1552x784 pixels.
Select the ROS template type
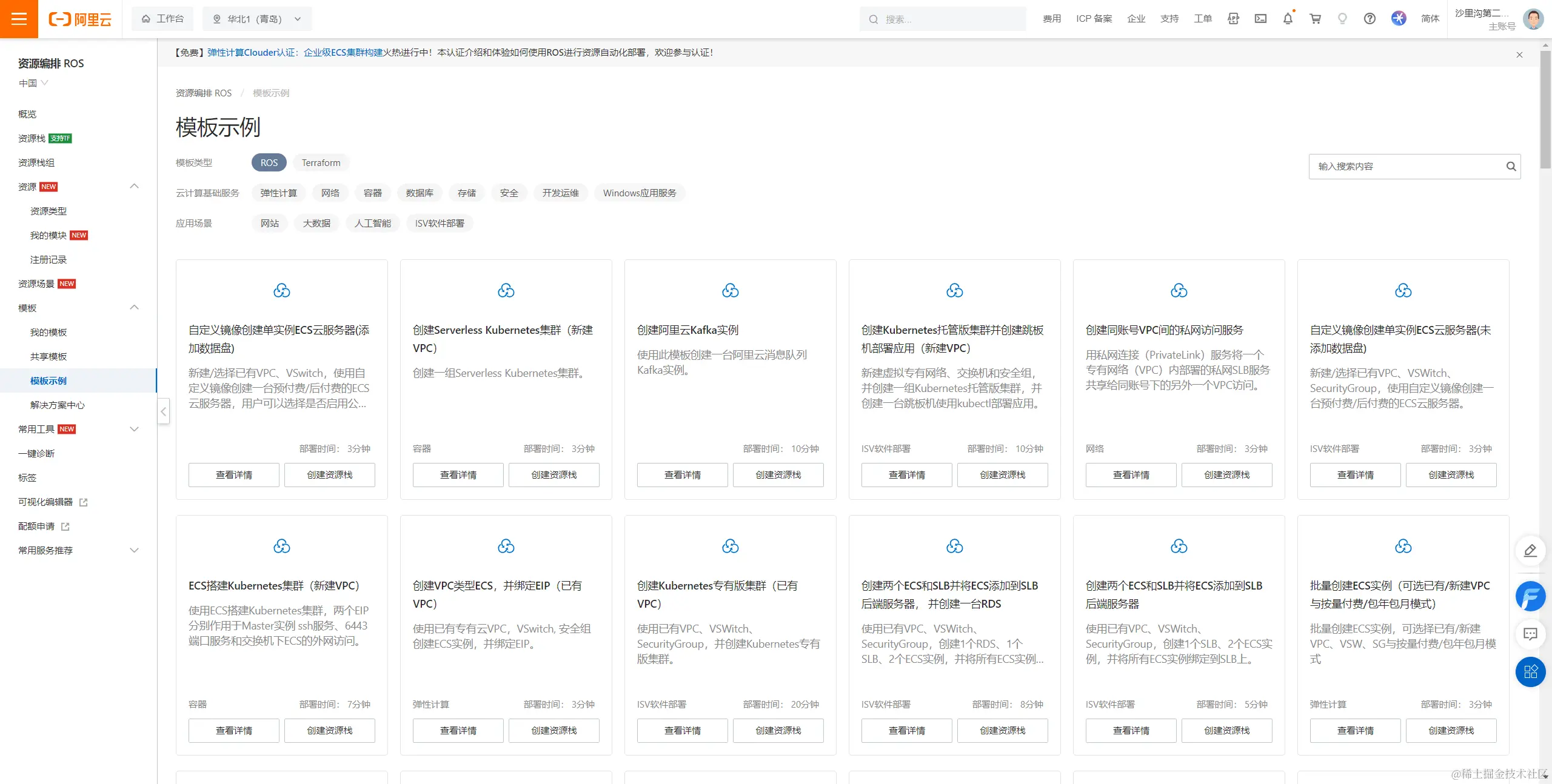coord(269,163)
